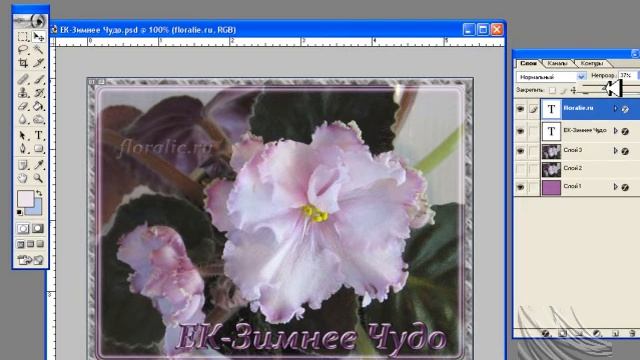Select the Blur tool

(23, 119)
